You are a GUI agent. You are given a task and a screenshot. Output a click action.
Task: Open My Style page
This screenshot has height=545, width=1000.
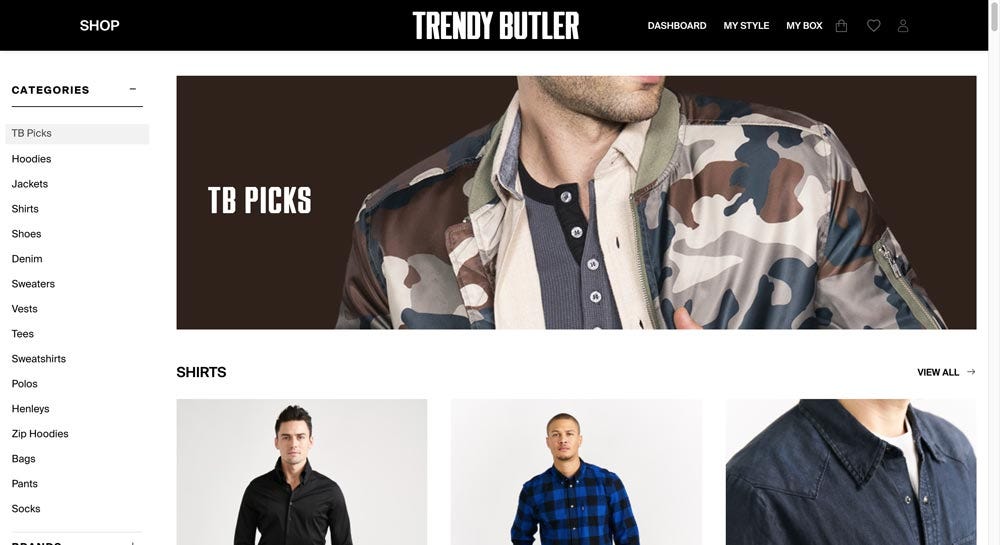tap(746, 25)
